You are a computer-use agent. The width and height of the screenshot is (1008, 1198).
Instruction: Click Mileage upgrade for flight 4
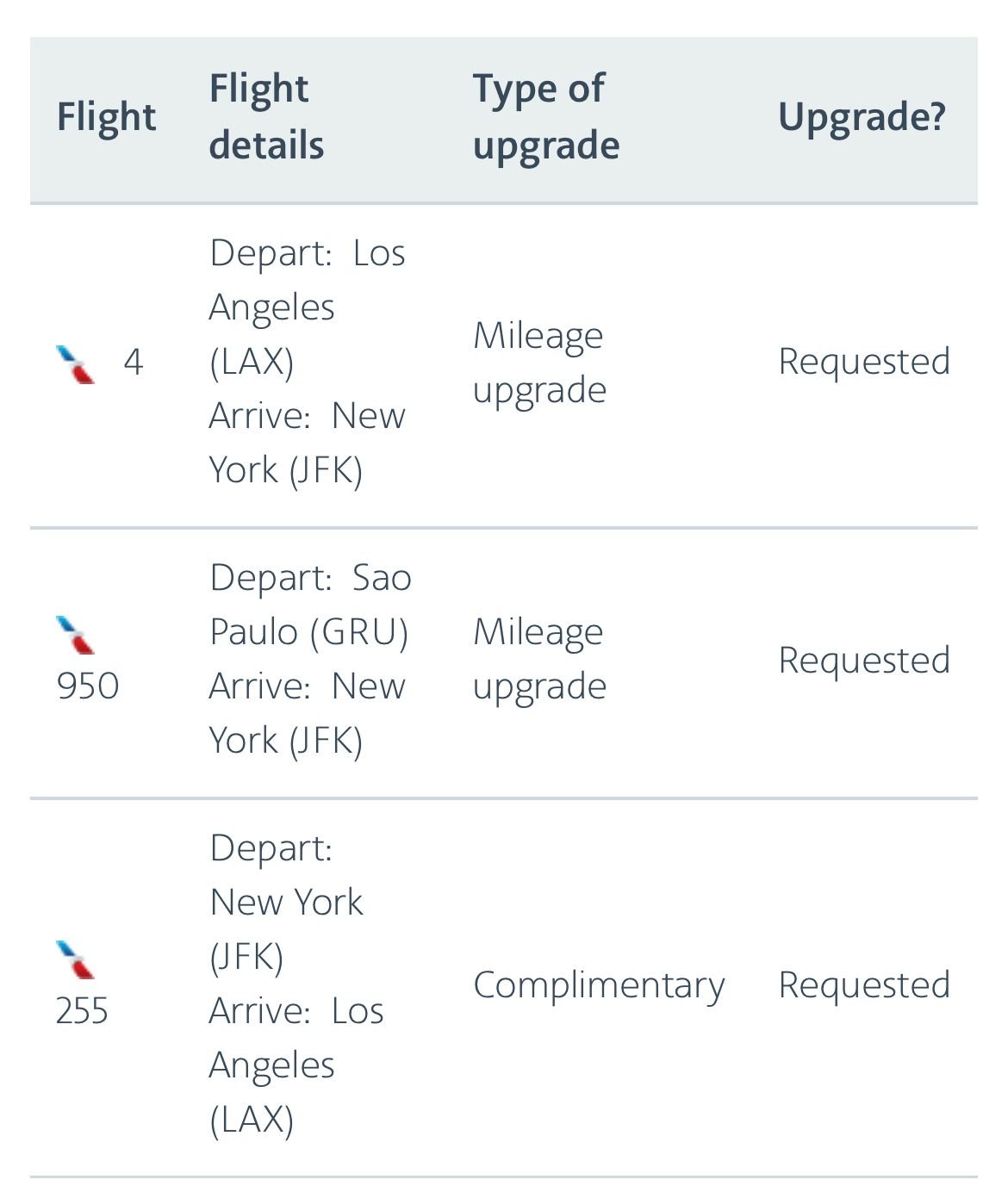(x=539, y=363)
